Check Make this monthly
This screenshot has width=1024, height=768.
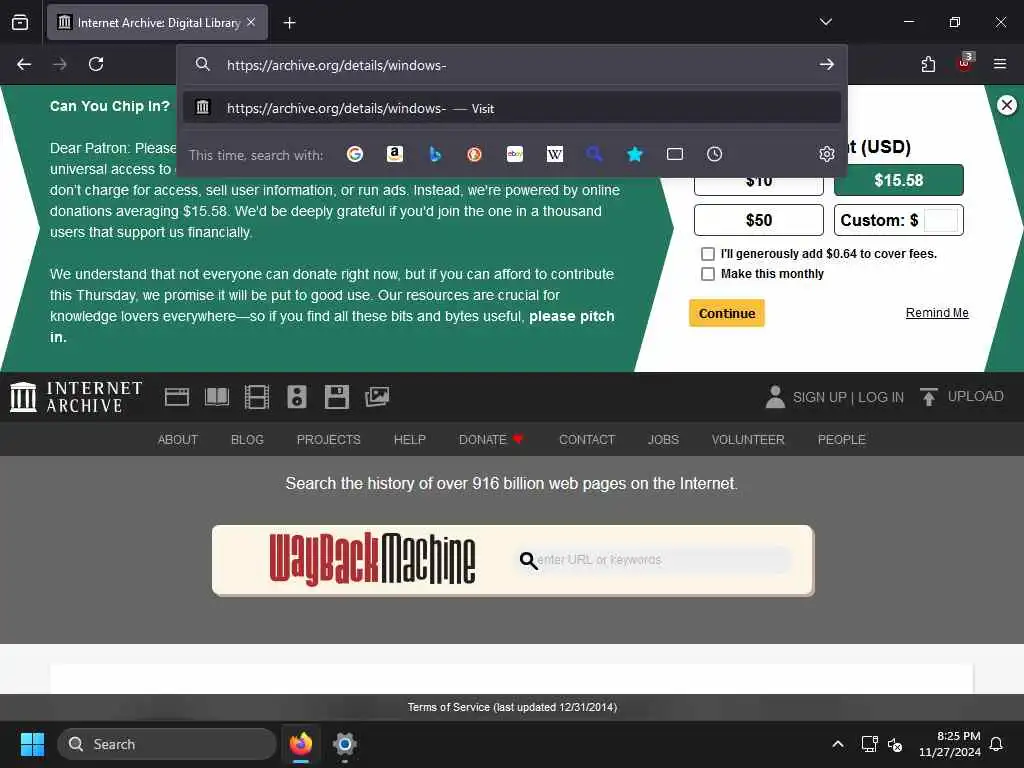707,274
